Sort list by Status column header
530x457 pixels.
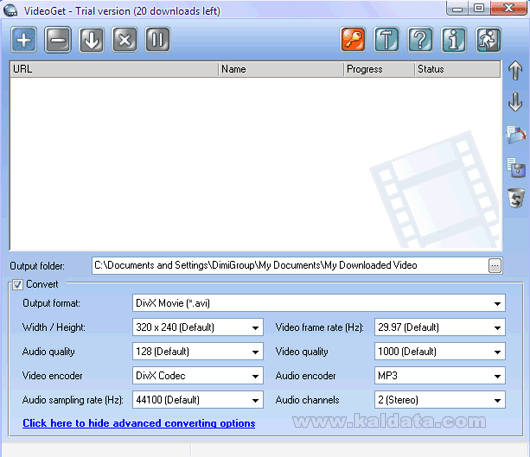click(457, 69)
